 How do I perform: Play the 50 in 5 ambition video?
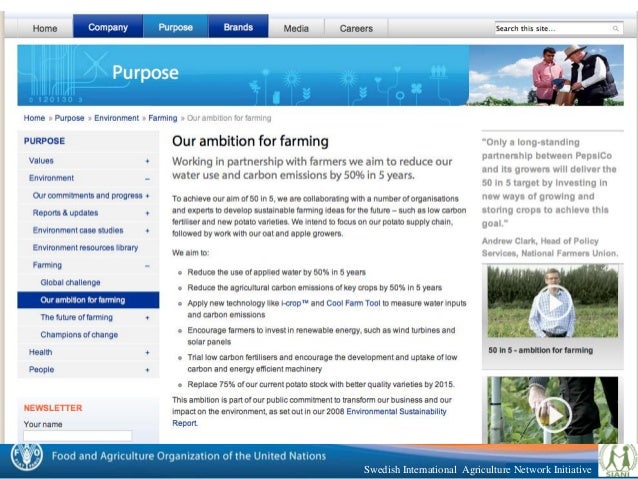(553, 303)
